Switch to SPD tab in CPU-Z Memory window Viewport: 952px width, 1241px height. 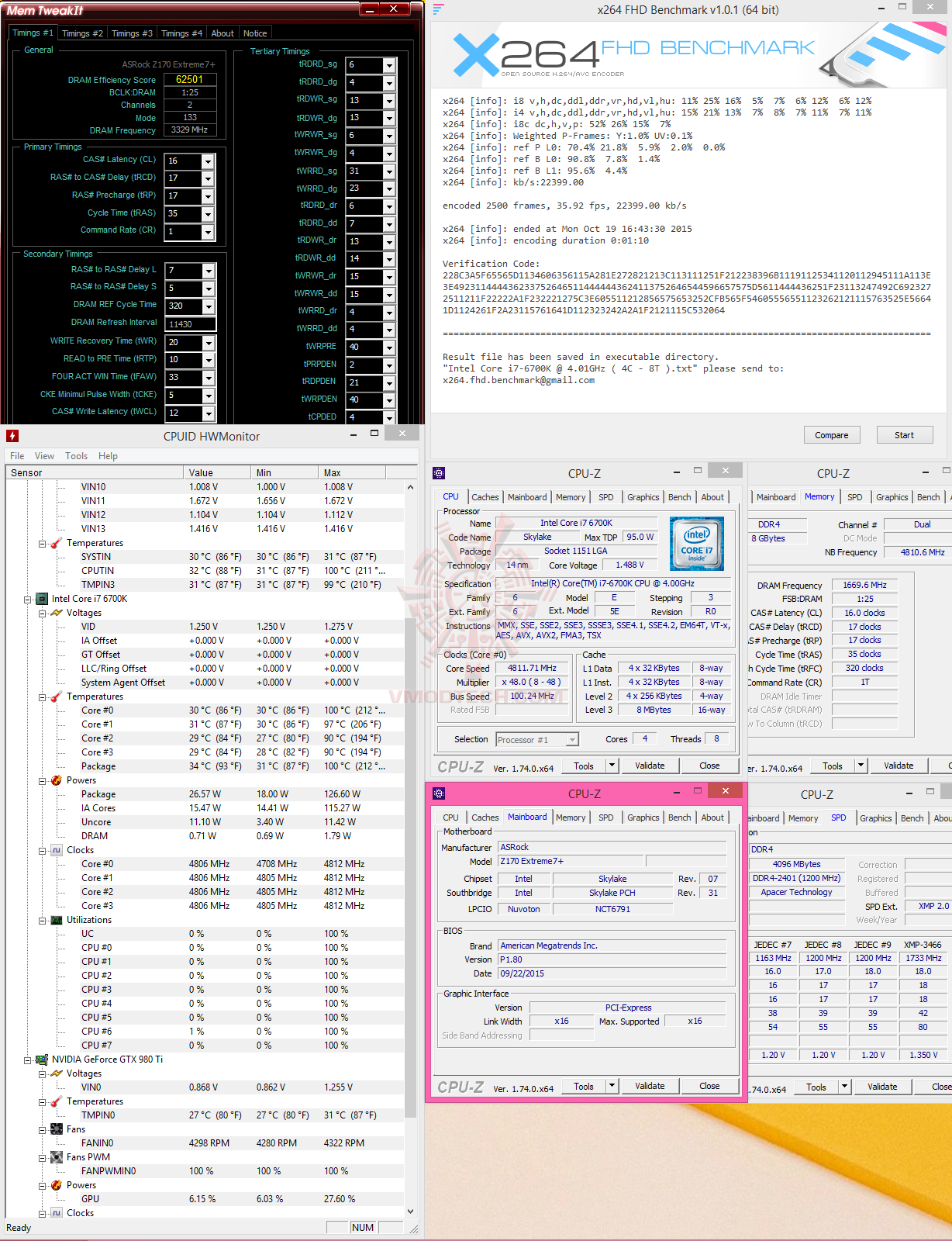[x=854, y=497]
